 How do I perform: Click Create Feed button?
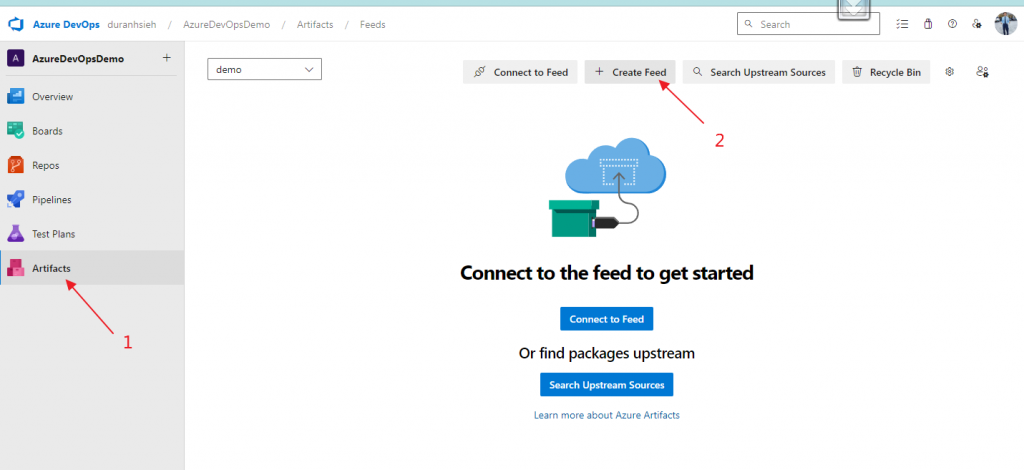[630, 72]
